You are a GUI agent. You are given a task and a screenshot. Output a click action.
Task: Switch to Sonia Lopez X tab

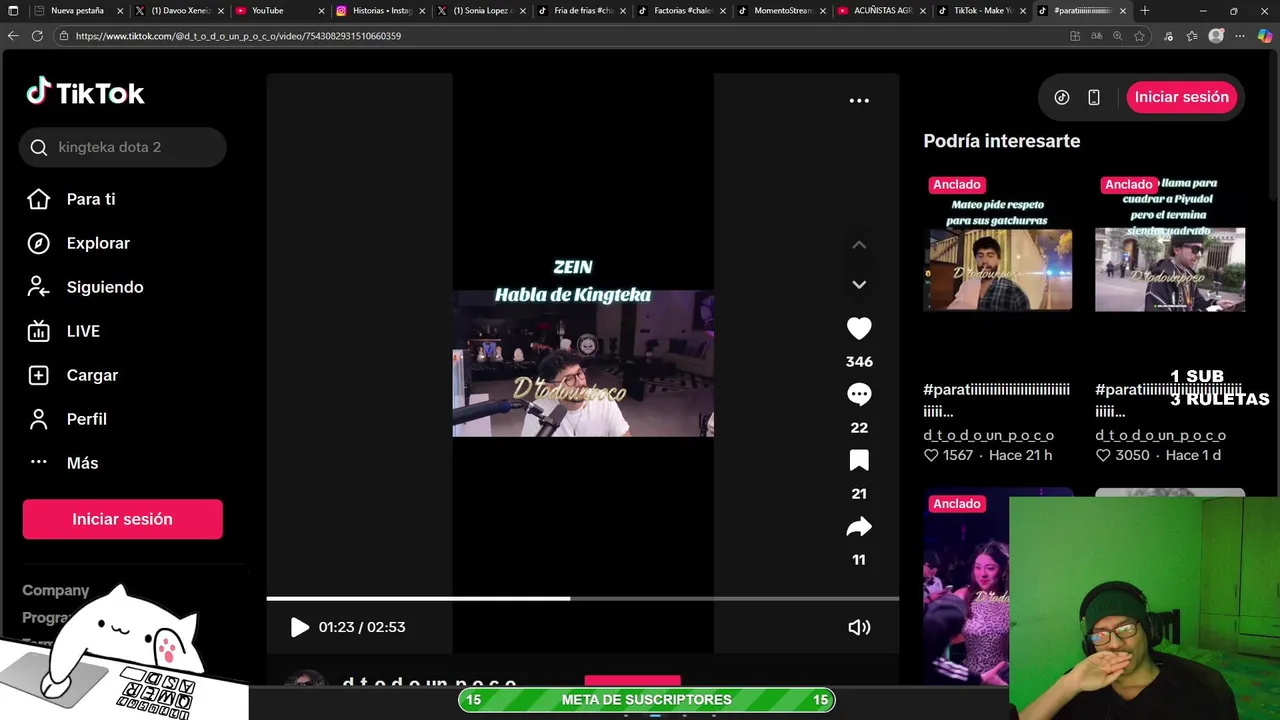[x=482, y=10]
